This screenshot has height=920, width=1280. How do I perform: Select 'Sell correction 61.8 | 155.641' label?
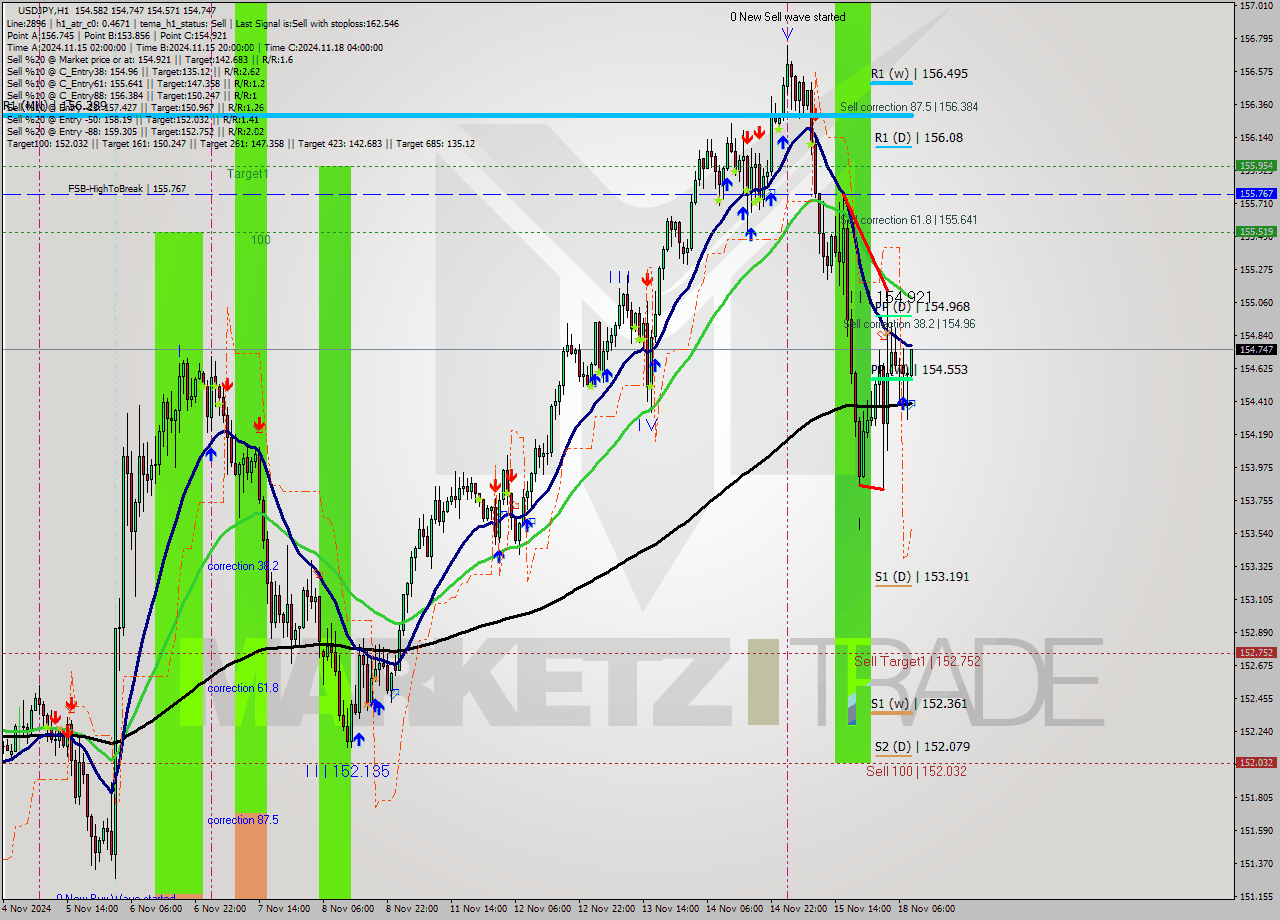point(909,220)
